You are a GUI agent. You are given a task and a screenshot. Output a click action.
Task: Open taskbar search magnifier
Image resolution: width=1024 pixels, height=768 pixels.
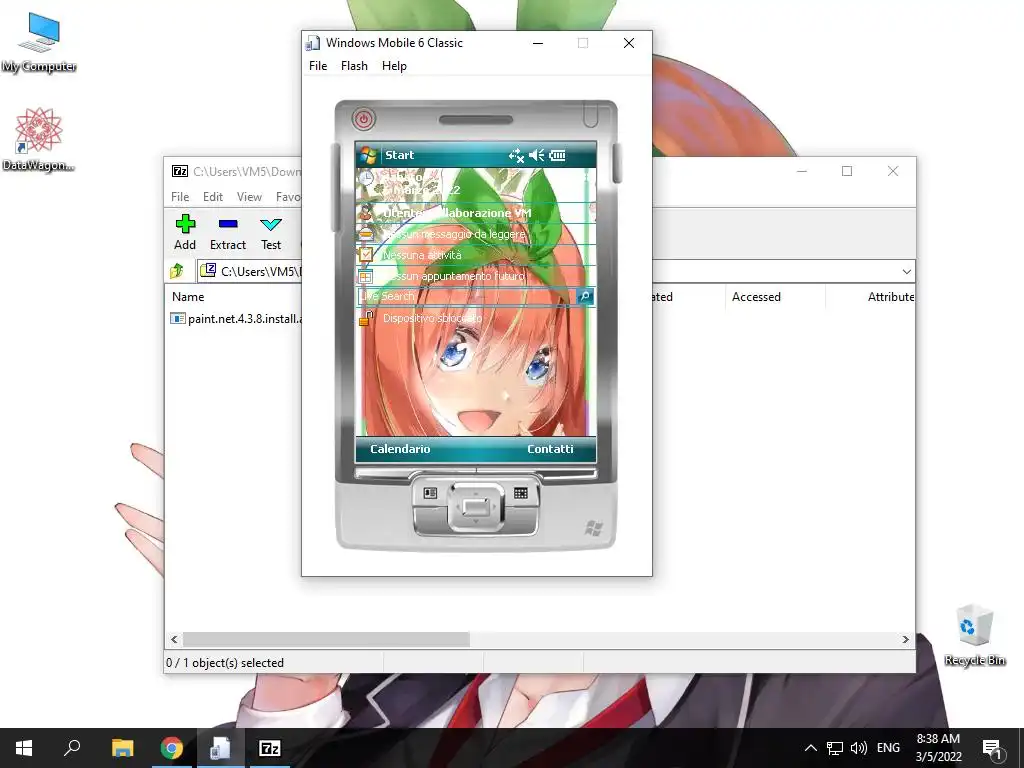click(72, 748)
